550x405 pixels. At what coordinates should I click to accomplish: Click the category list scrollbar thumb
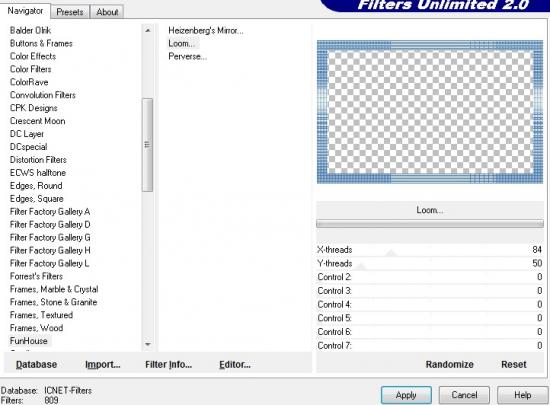coord(147,145)
